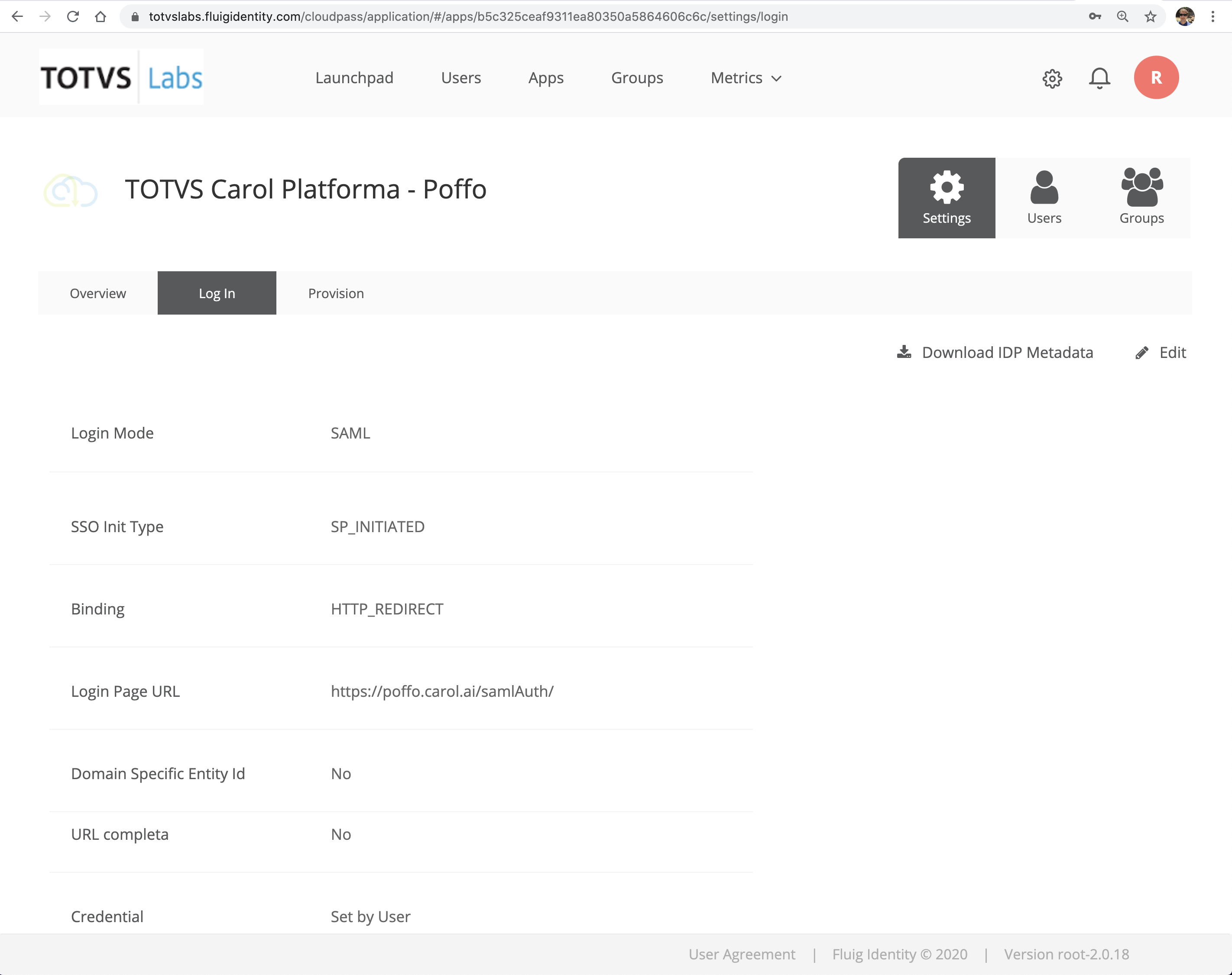Click the SP_INITIATED value

(x=377, y=526)
